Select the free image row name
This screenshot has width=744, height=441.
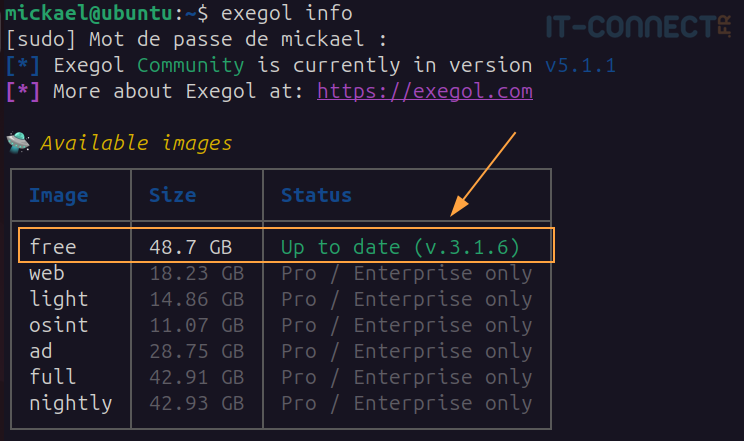tap(53, 247)
